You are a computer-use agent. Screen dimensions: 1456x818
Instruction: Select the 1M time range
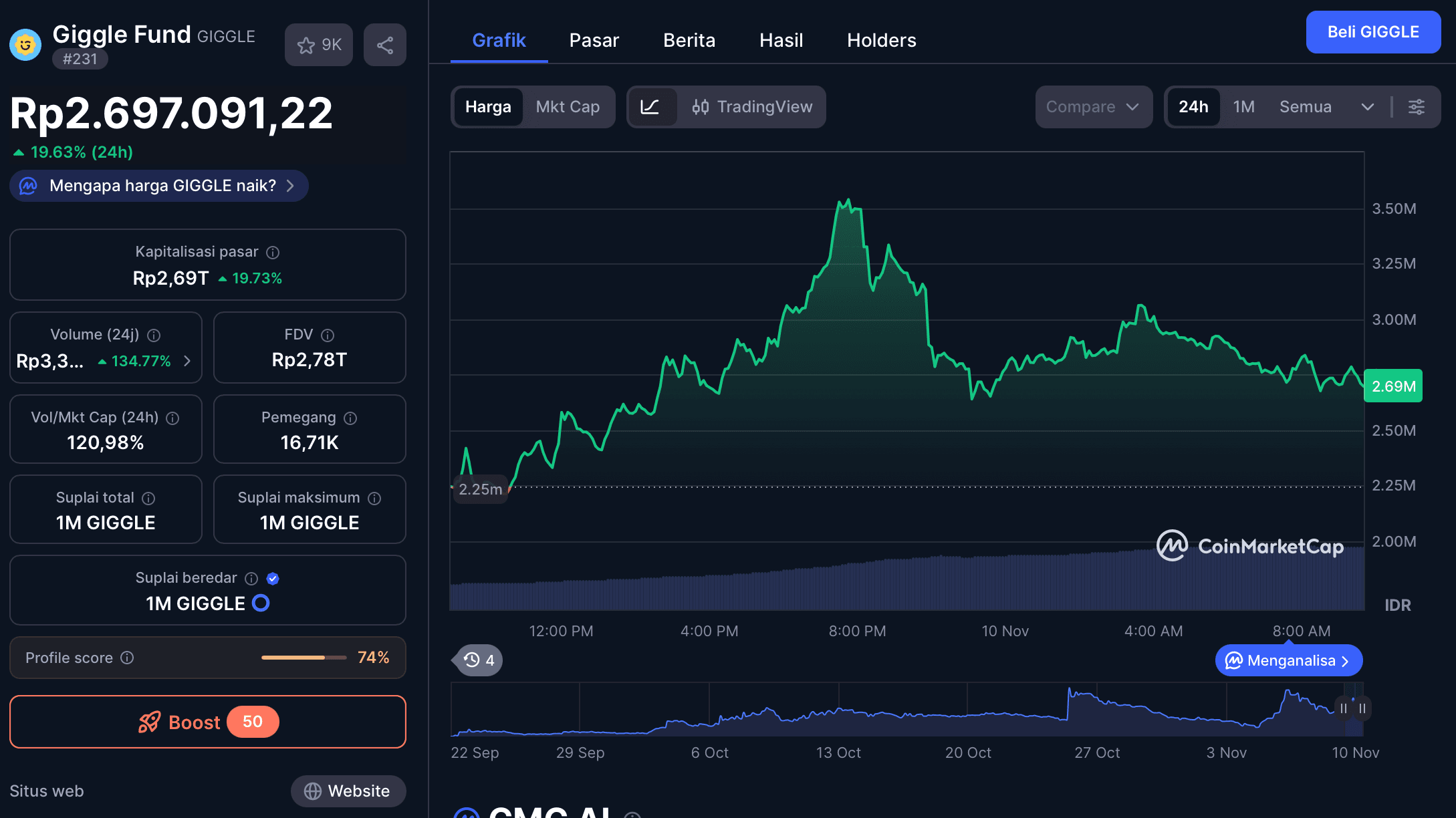point(1243,107)
